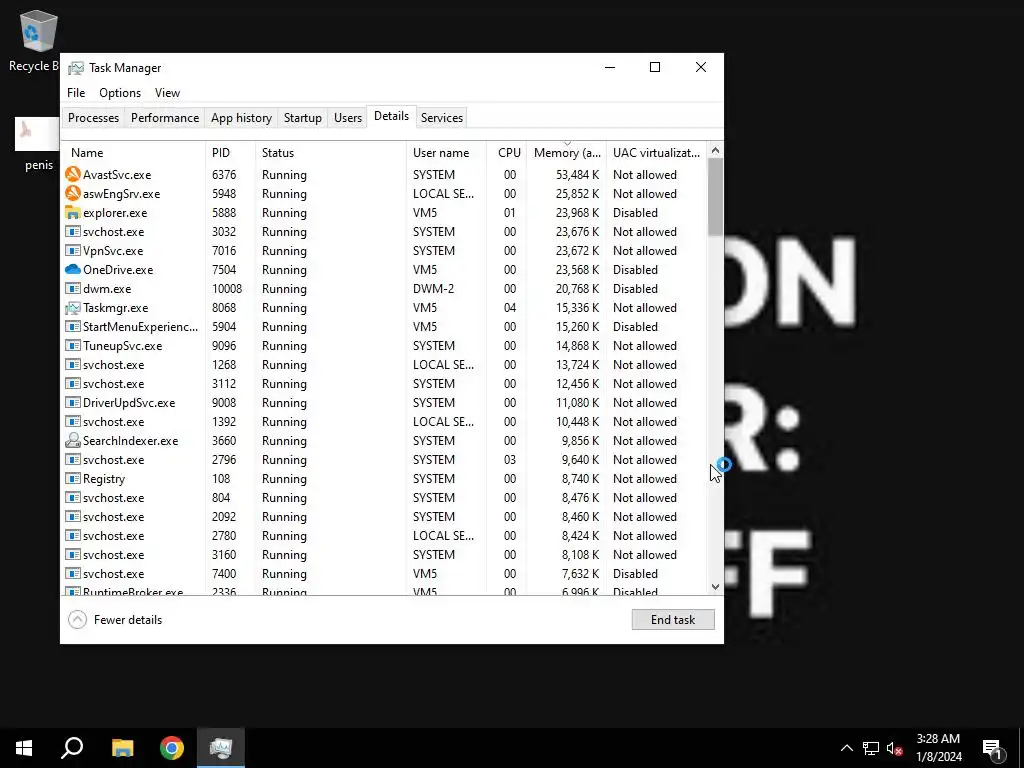Select svchost.exe row with PID 804
The height and width of the screenshot is (768, 1024).
(x=384, y=498)
